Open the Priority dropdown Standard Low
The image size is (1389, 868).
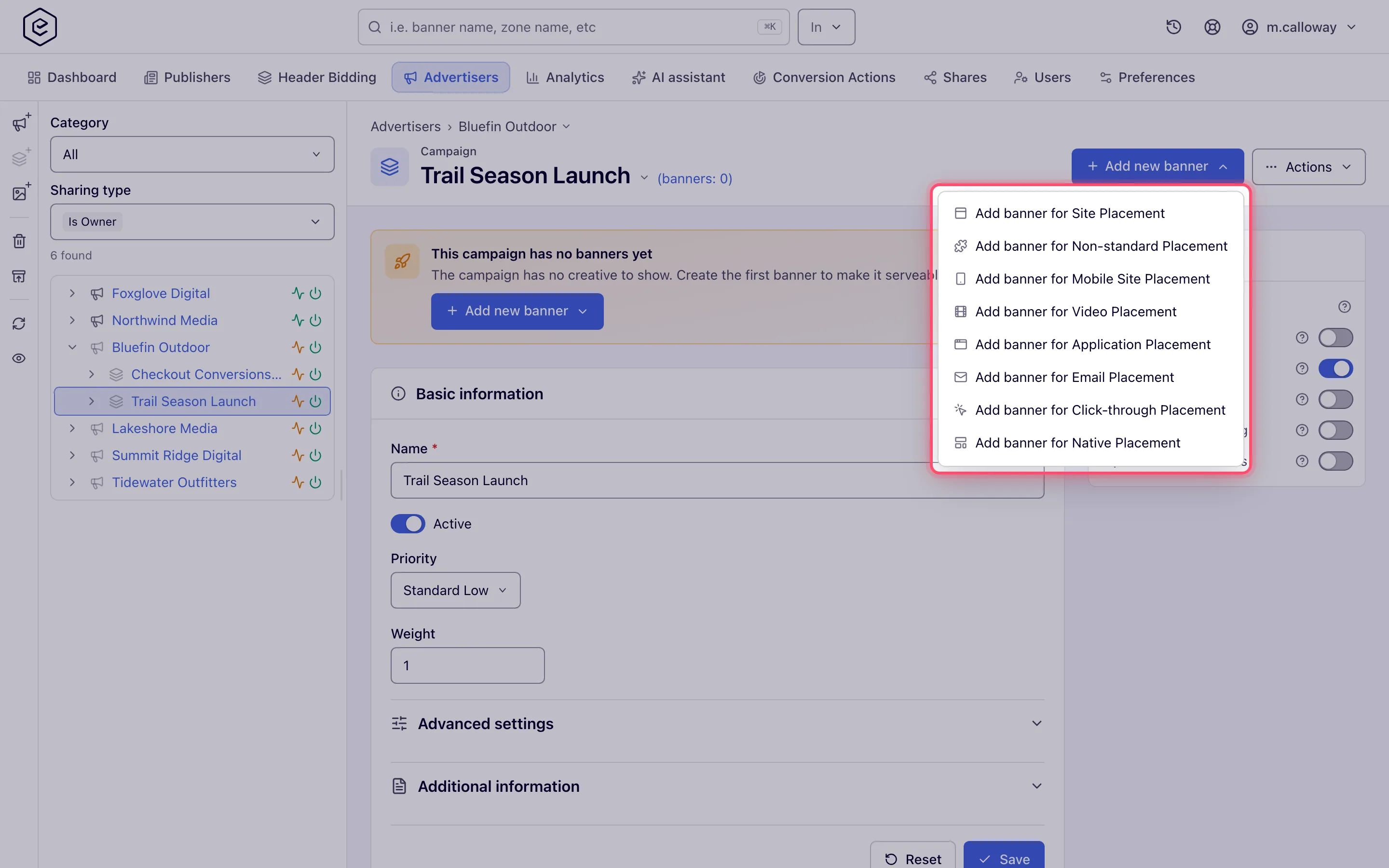(x=455, y=590)
